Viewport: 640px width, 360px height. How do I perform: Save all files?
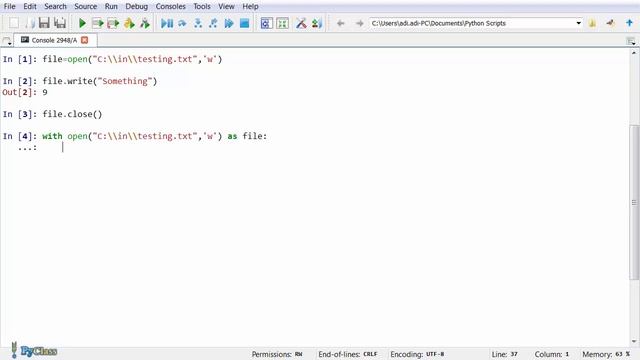(x=60, y=23)
